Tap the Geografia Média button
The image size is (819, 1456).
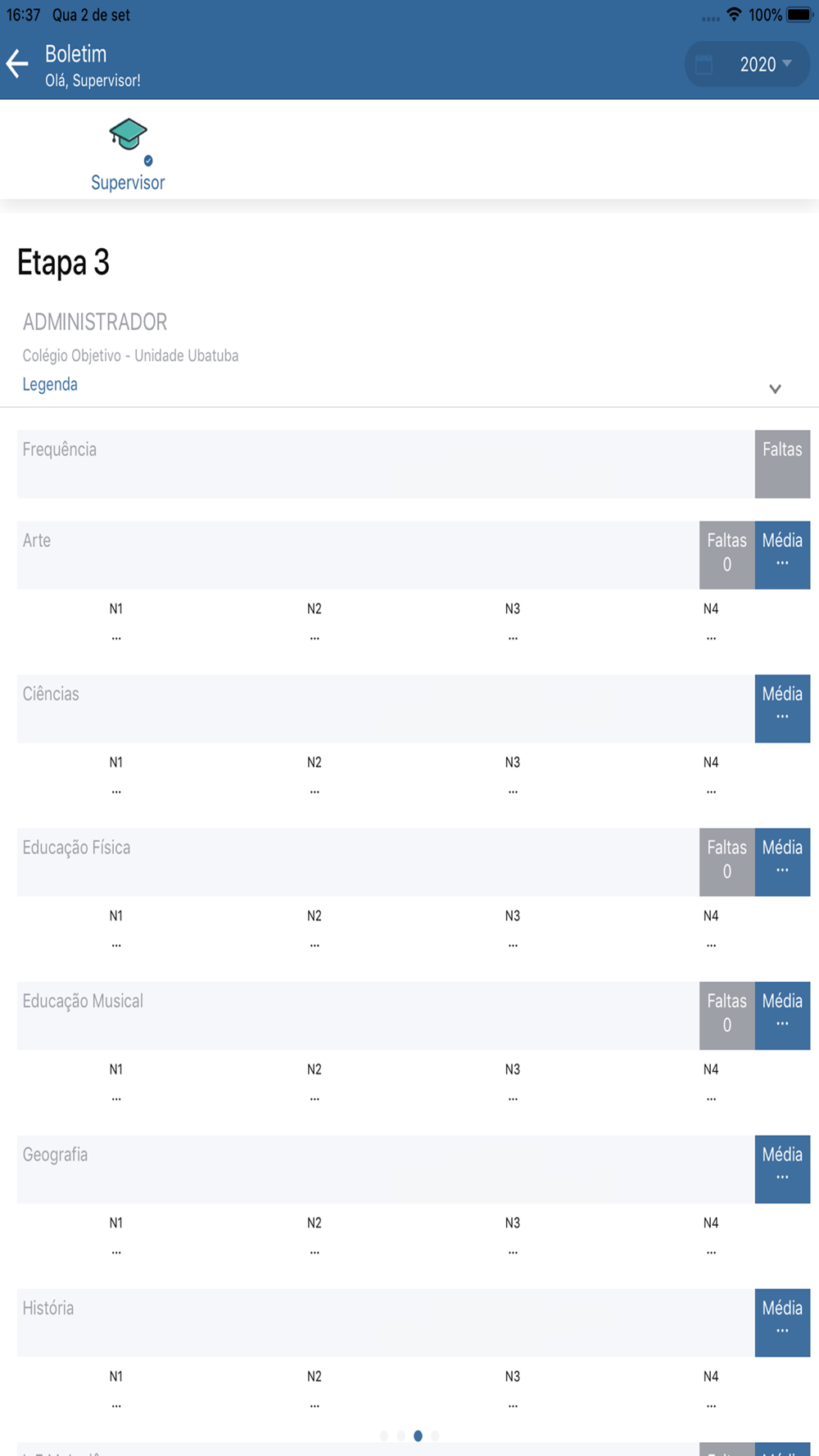782,1169
